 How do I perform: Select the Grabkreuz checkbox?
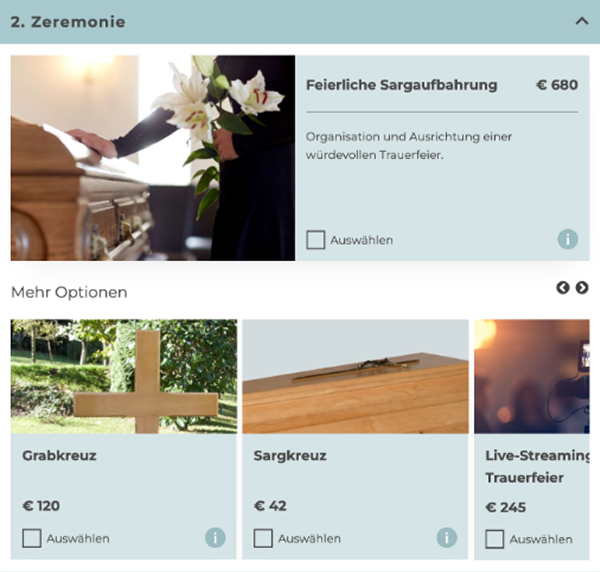click(32, 538)
